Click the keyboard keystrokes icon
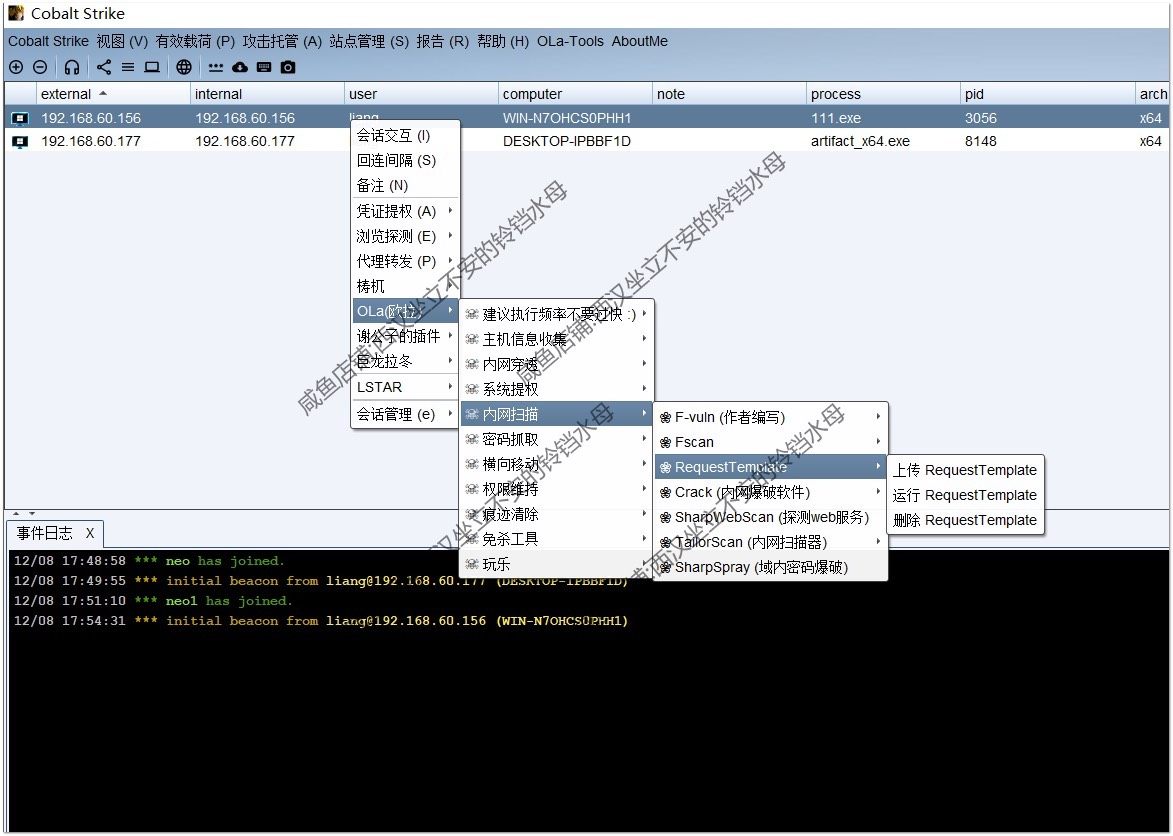The width and height of the screenshot is (1173, 836). (264, 67)
